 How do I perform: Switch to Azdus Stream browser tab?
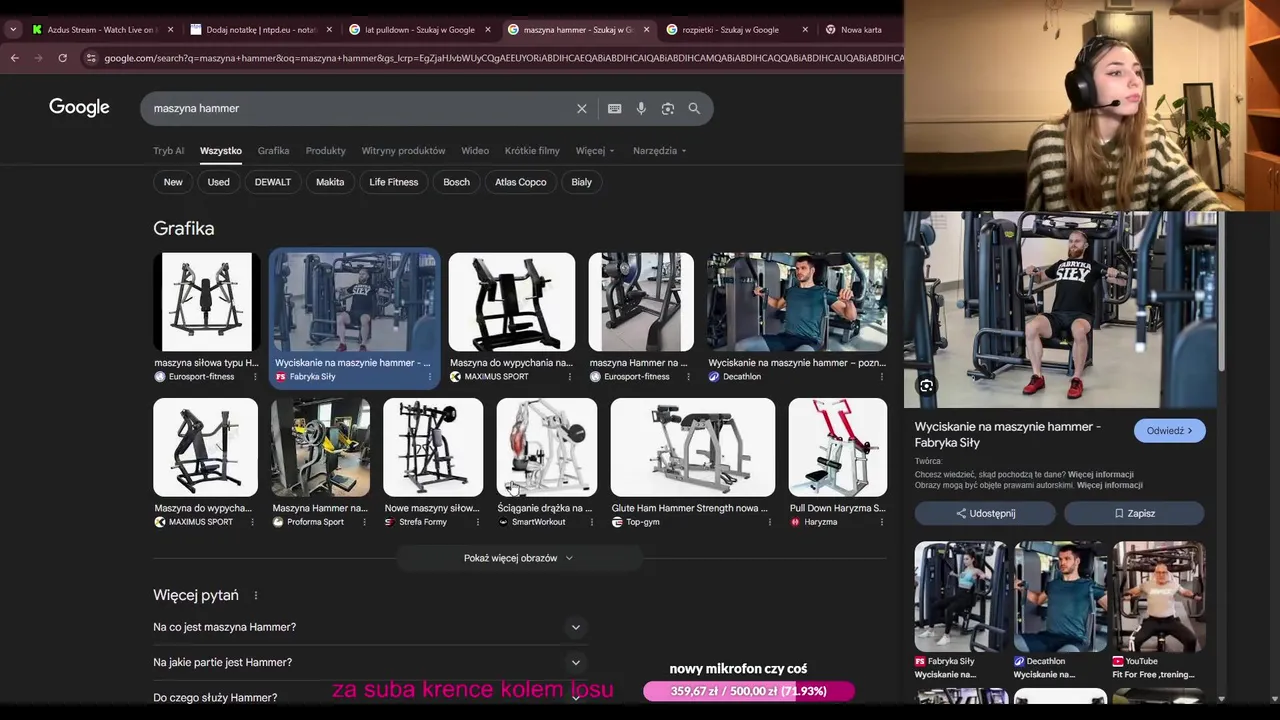coord(100,30)
